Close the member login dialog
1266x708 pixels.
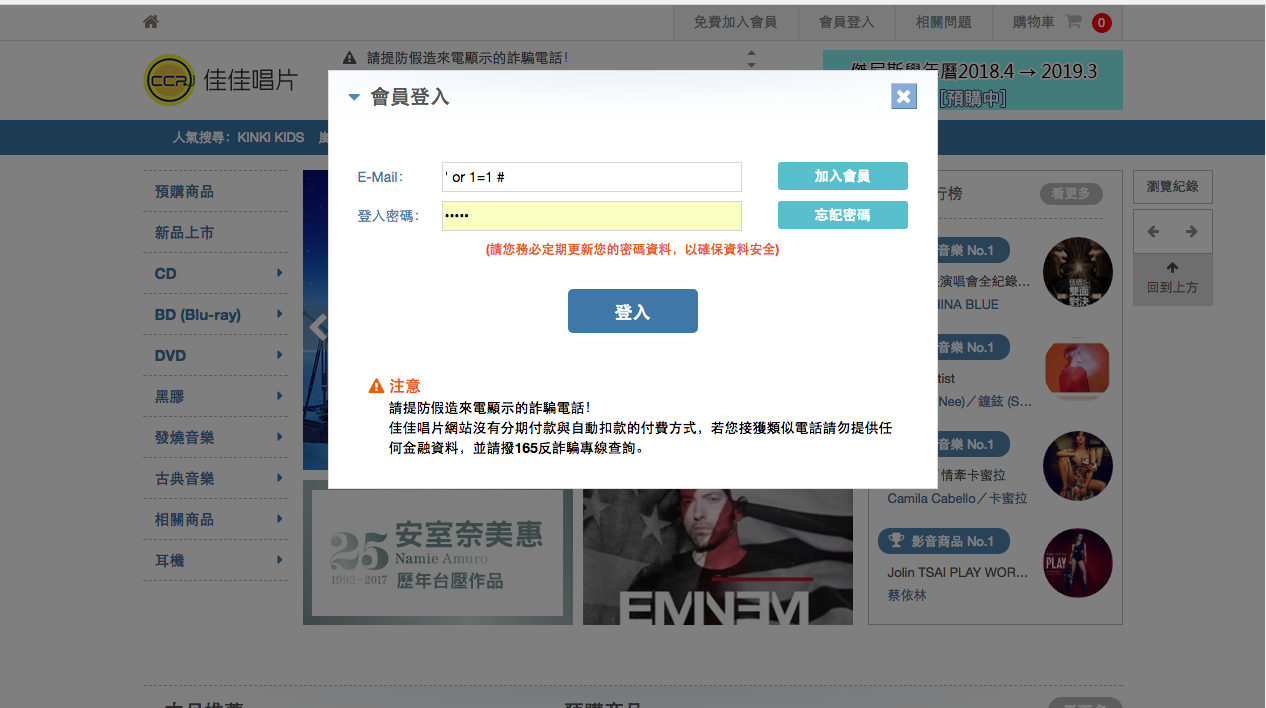pyautogui.click(x=904, y=96)
